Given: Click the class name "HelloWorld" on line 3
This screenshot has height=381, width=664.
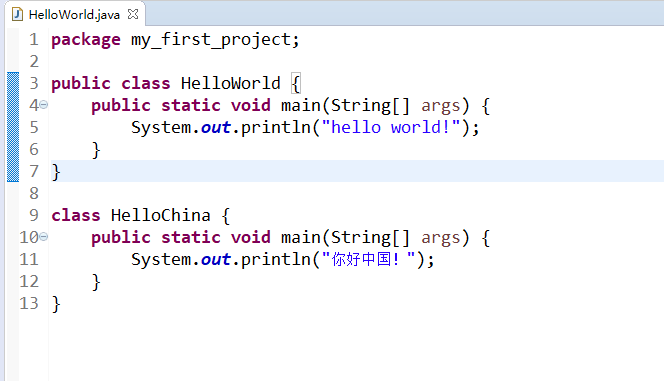Looking at the screenshot, I should point(230,83).
